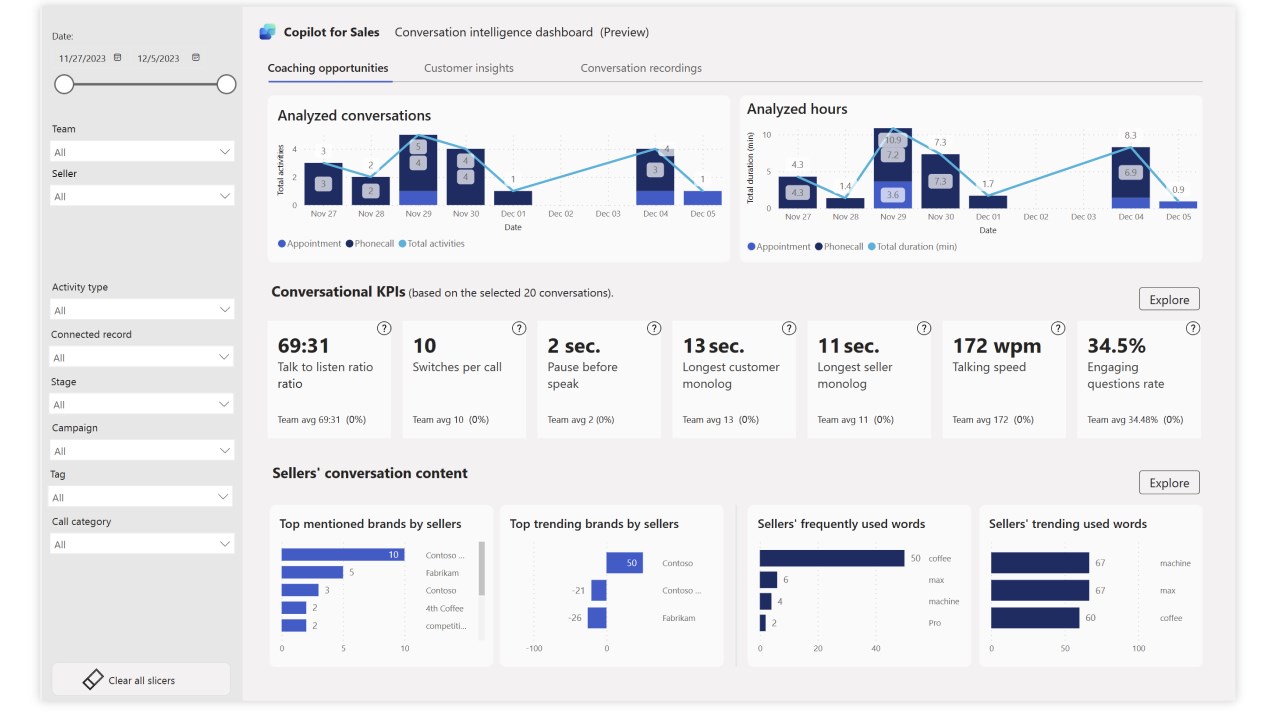This screenshot has width=1280, height=720.
Task: Open help icon for Longest customer monolog
Action: 788,328
